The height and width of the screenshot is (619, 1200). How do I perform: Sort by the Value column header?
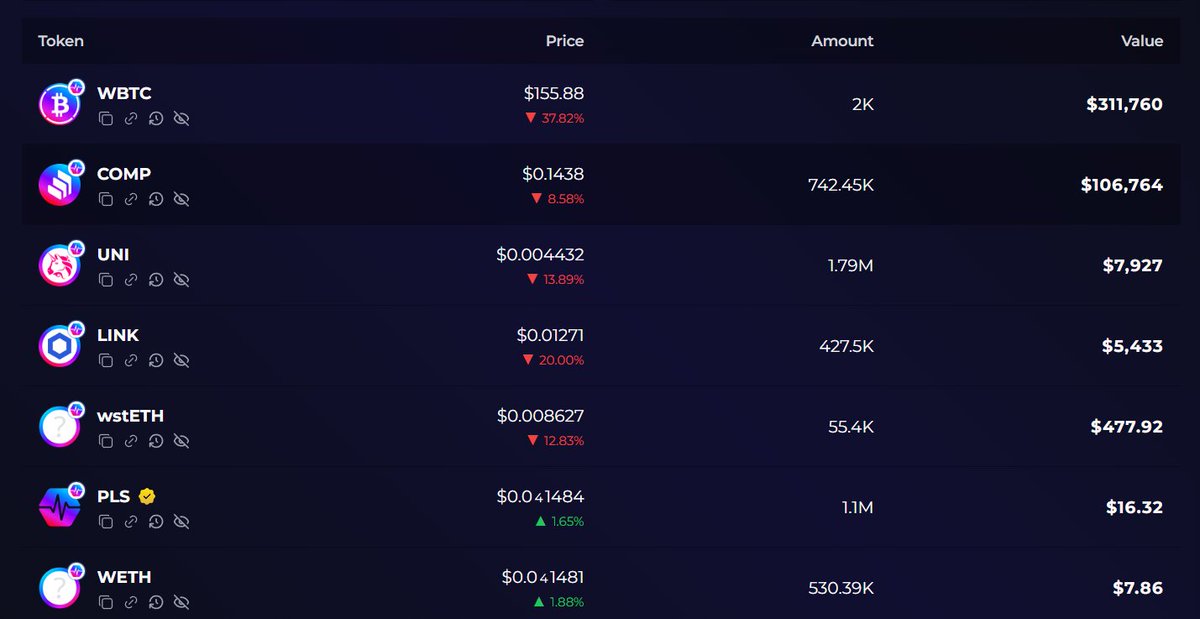coord(1142,41)
